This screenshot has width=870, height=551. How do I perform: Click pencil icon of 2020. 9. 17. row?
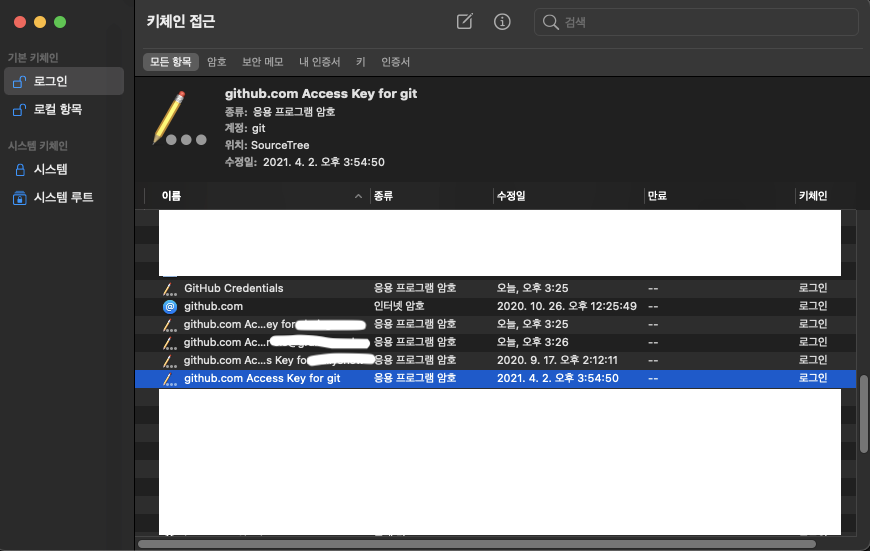coord(169,361)
